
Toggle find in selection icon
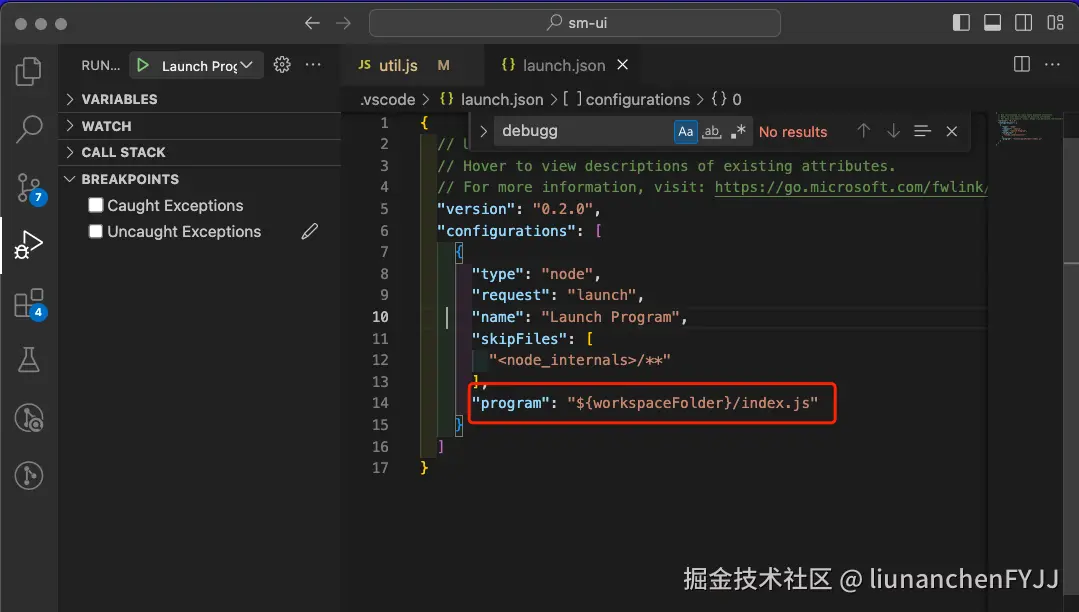(x=922, y=131)
